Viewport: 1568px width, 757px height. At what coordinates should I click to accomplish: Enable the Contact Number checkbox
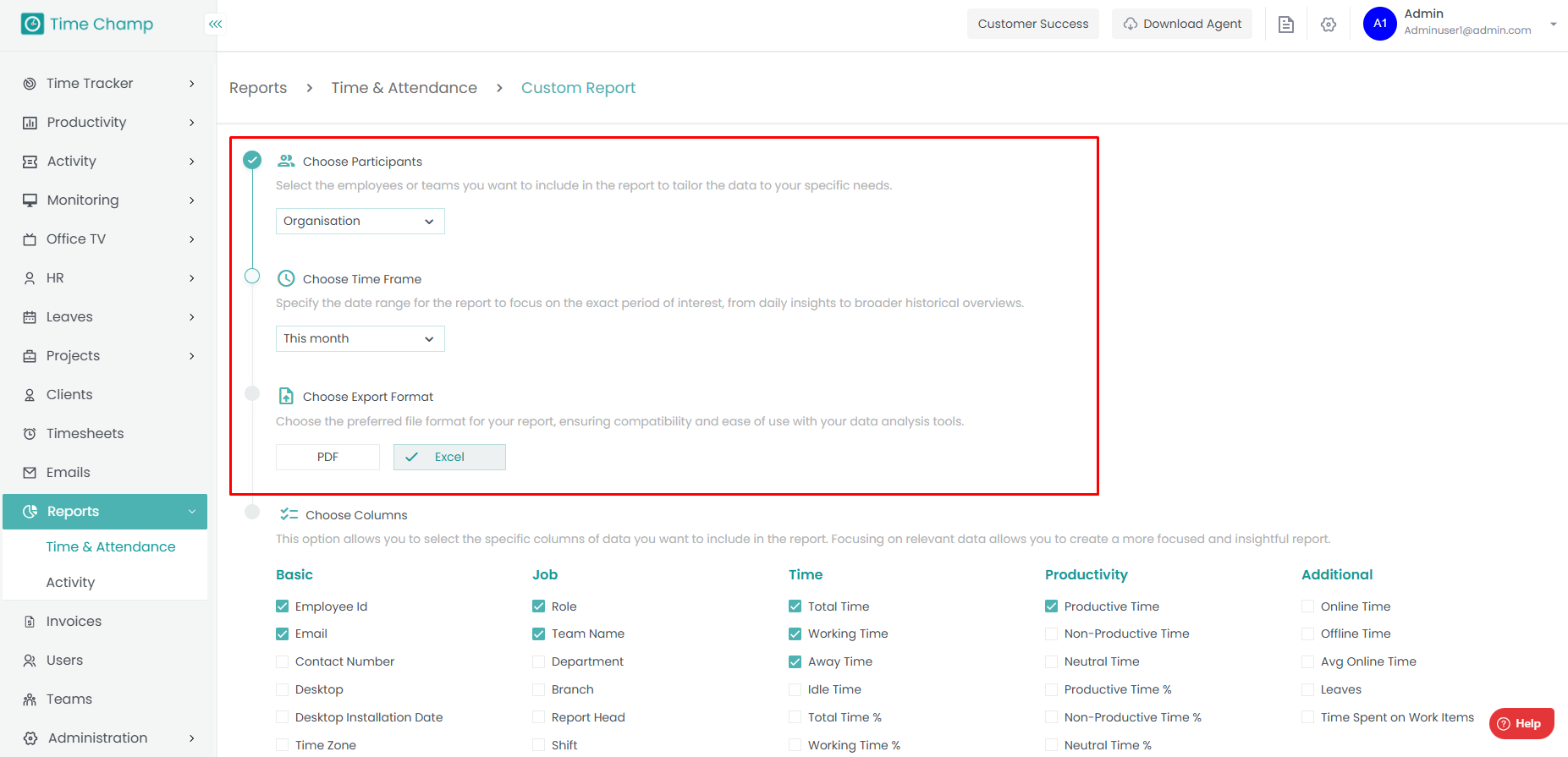pyautogui.click(x=283, y=661)
